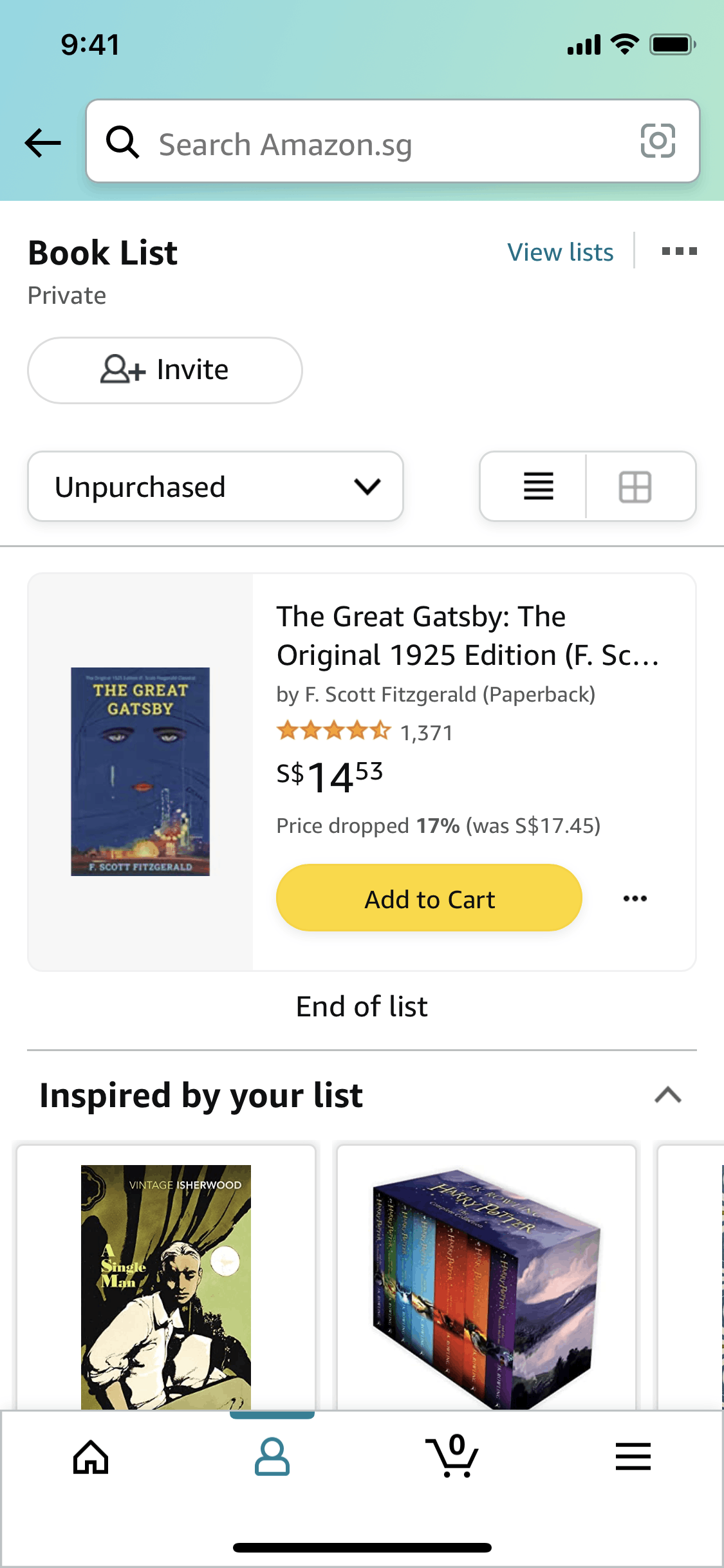The width and height of the screenshot is (724, 1568).
Task: Open the hamburger menu tab
Action: coord(633,1457)
